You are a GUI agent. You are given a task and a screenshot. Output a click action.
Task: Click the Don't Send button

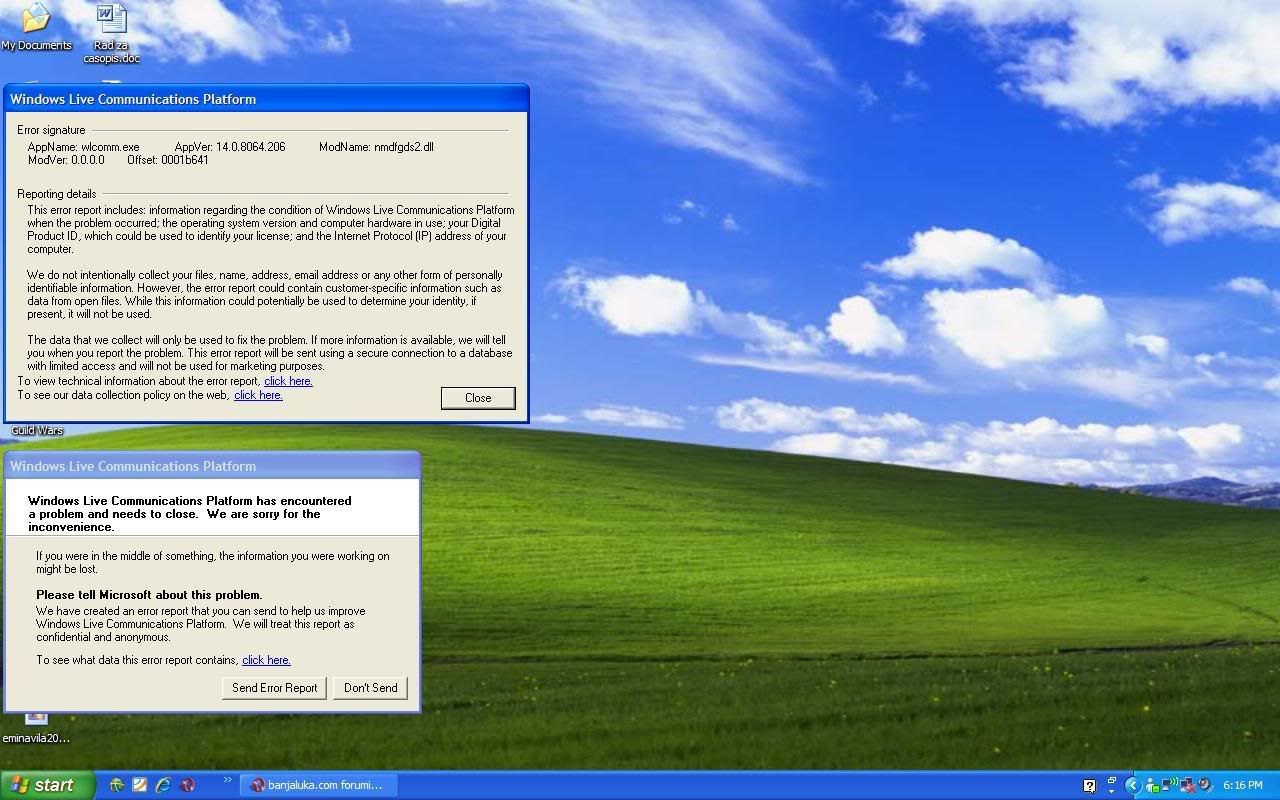tap(370, 688)
